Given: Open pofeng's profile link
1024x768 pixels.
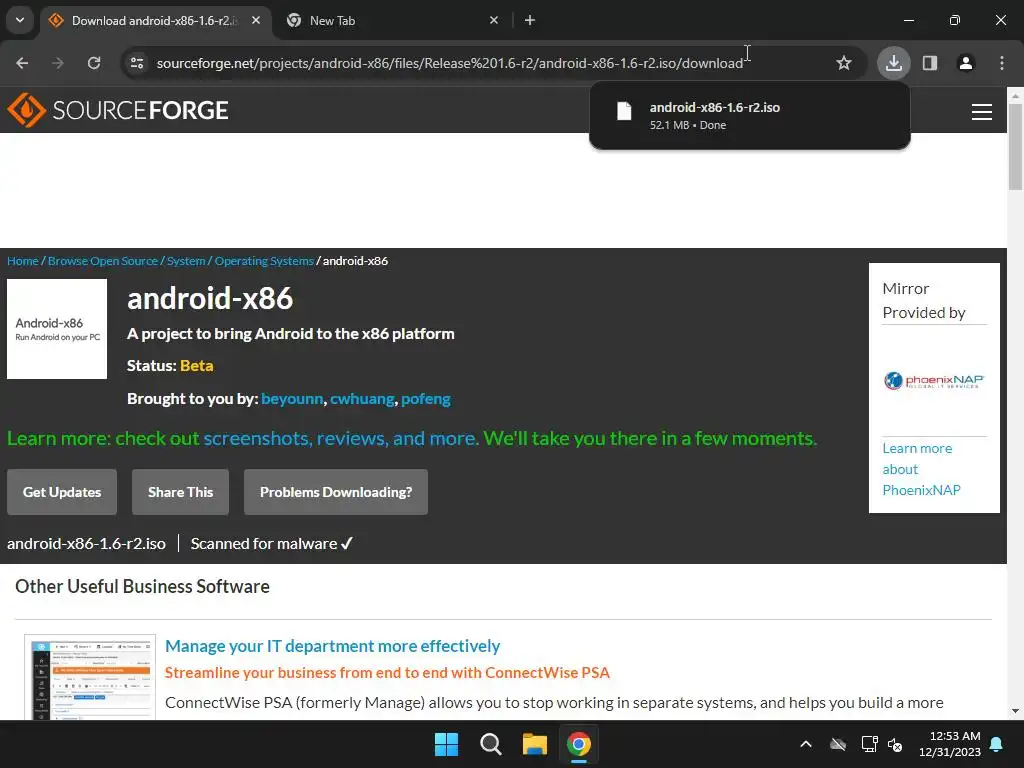Looking at the screenshot, I should click(426, 398).
